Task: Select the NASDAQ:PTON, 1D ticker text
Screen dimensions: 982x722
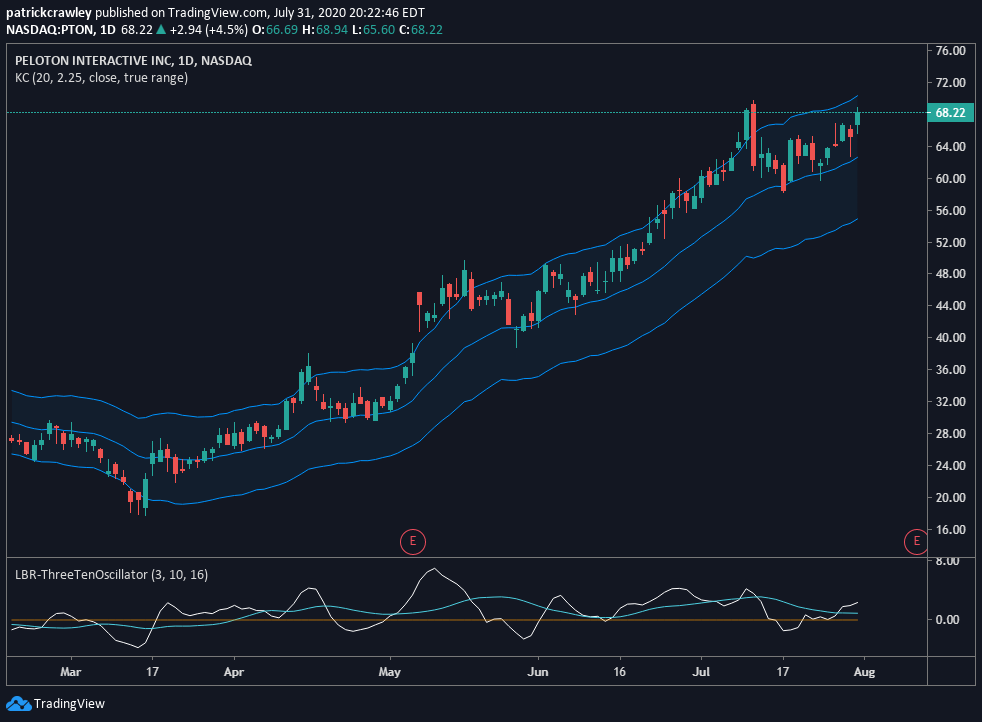Action: click(61, 29)
